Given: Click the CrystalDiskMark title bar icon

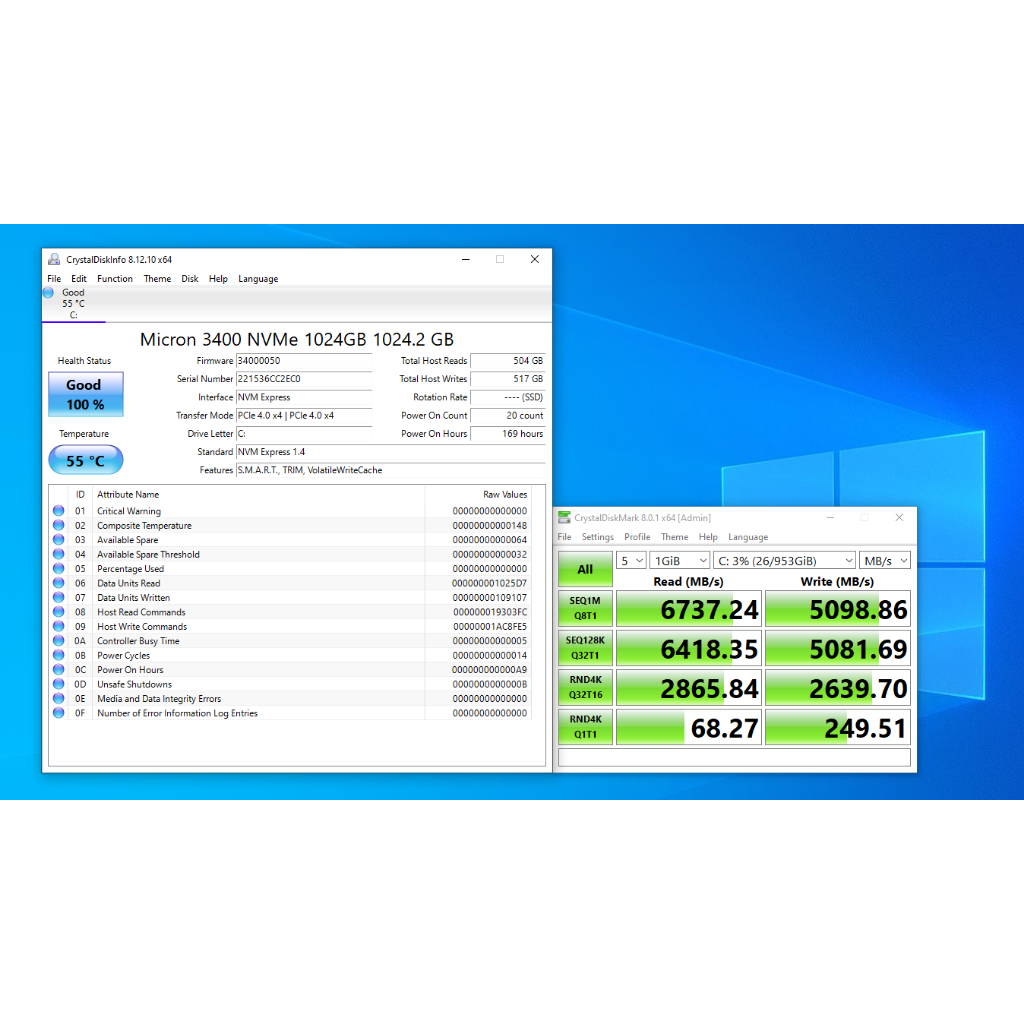Looking at the screenshot, I should click(565, 518).
